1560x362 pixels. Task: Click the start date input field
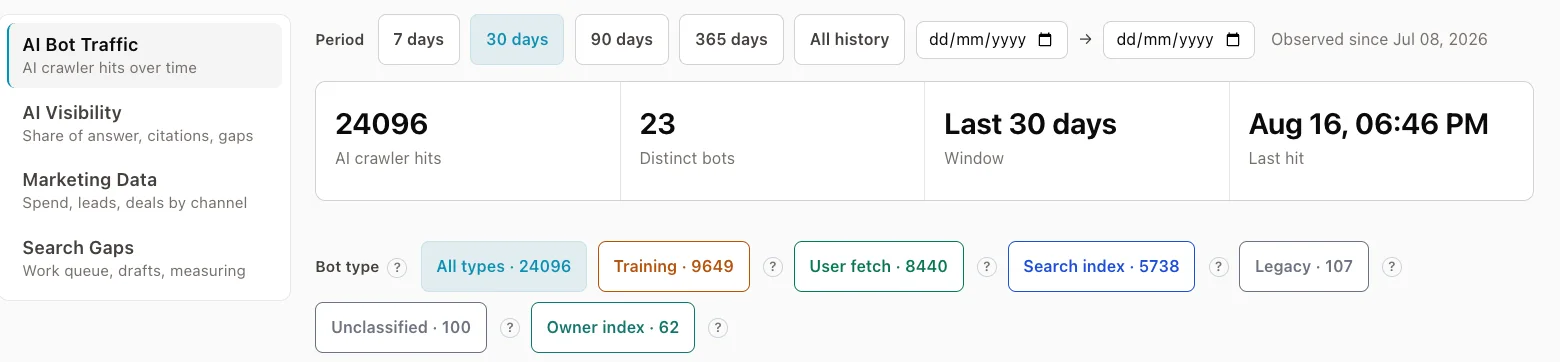point(992,40)
